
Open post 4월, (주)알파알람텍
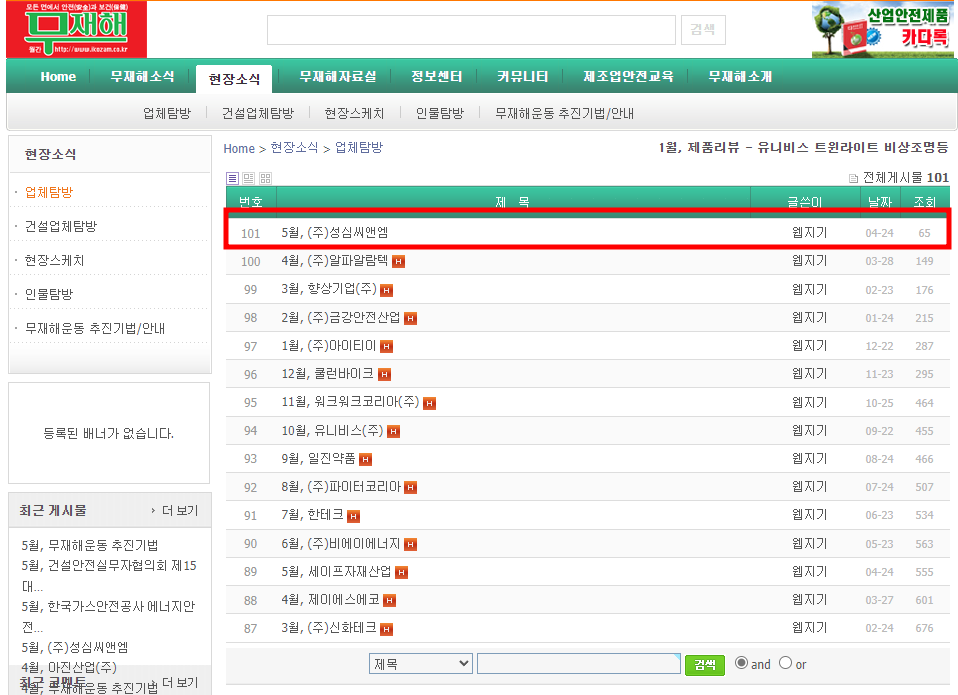point(335,261)
